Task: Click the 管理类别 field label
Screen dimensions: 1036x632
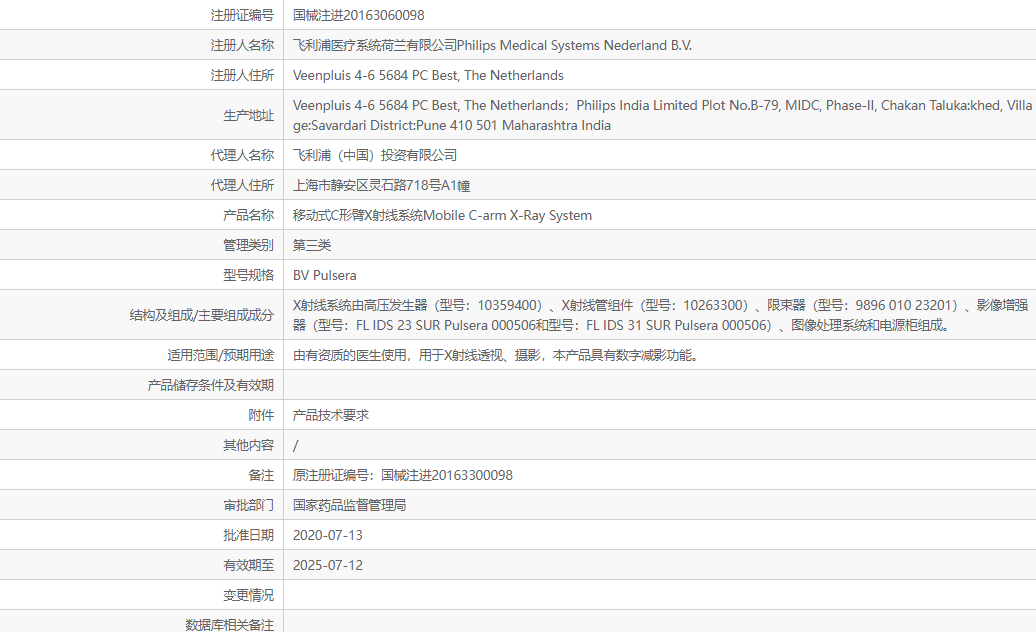Action: (x=248, y=245)
